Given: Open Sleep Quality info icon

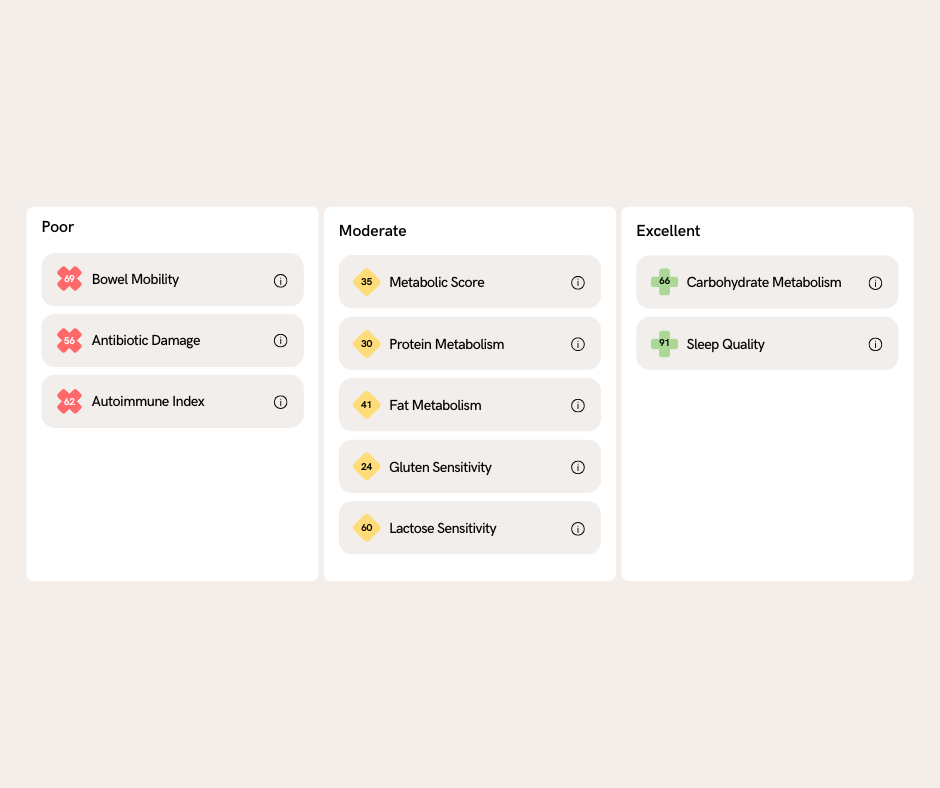Looking at the screenshot, I should [x=875, y=344].
